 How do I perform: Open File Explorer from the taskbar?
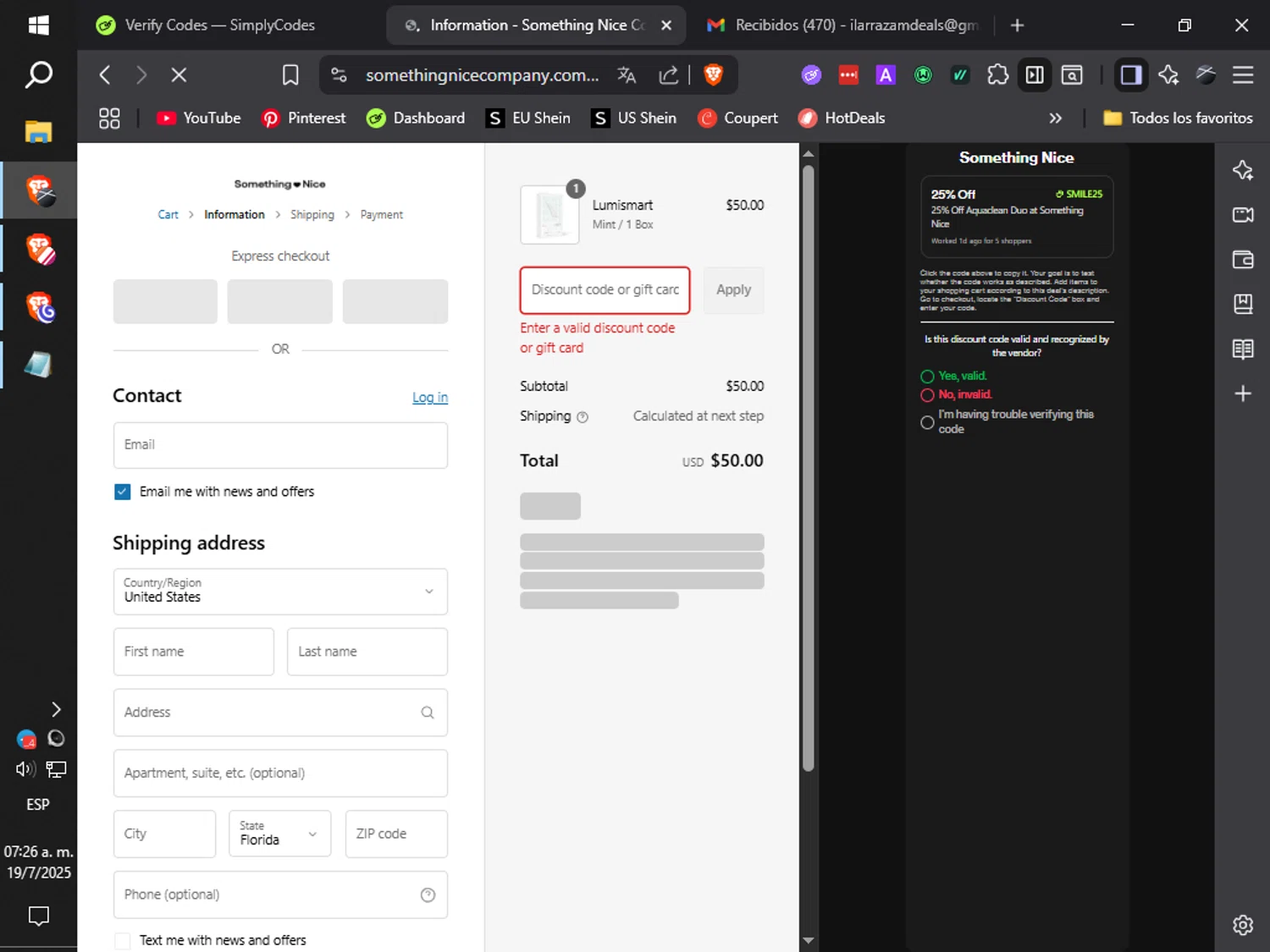tap(38, 131)
